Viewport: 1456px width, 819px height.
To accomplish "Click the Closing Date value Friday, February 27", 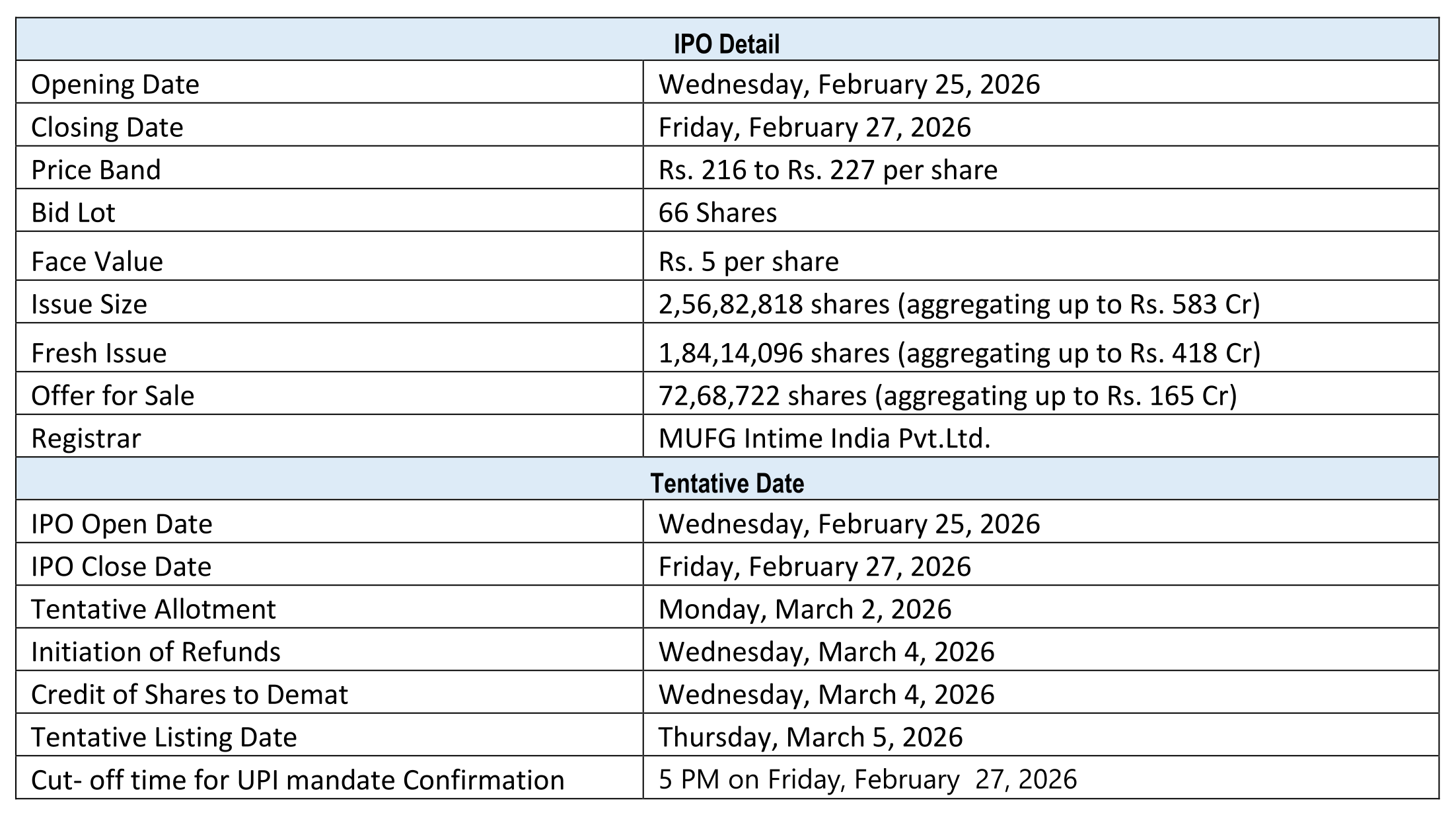I will pos(815,127).
